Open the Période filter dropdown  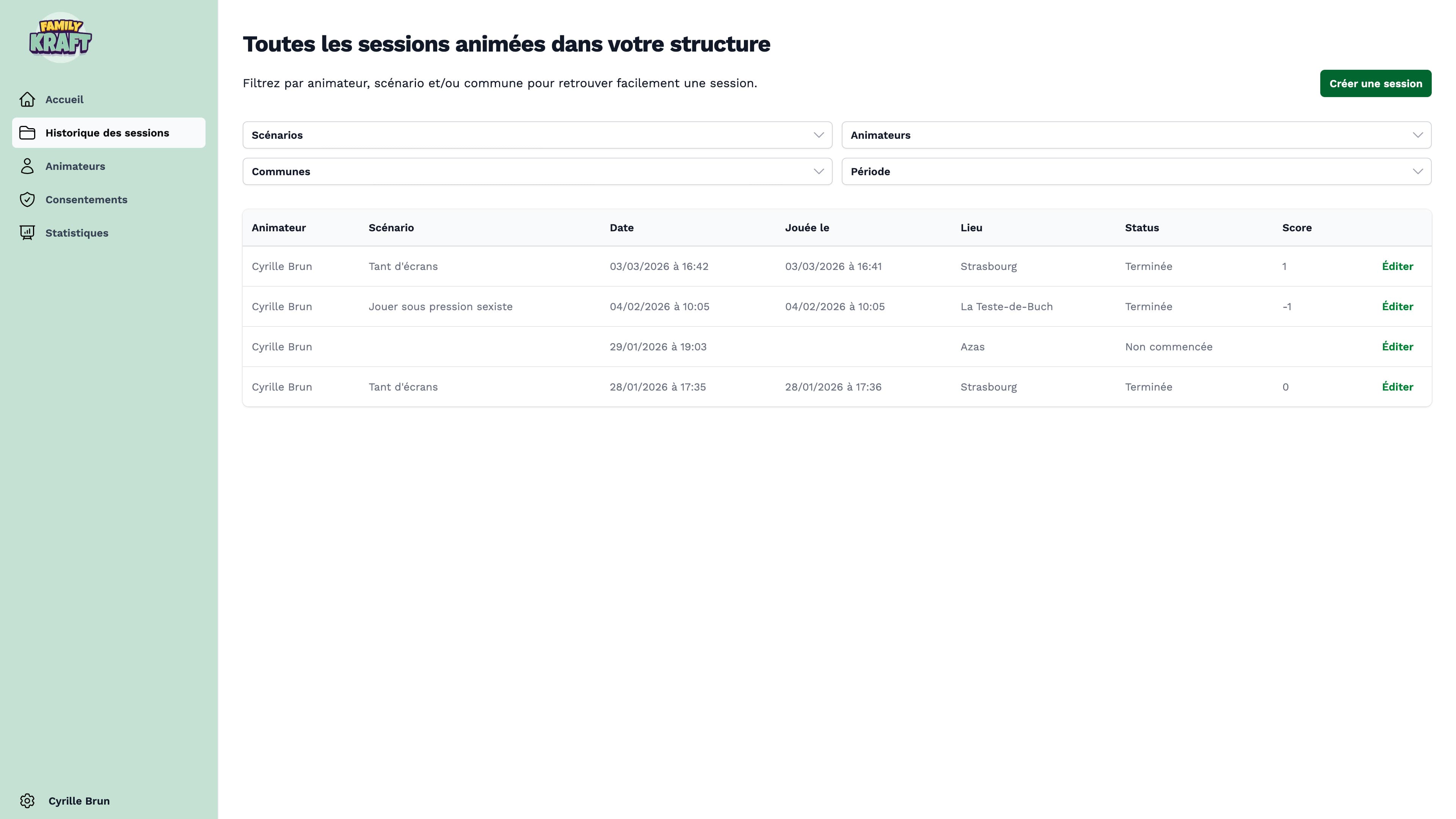click(x=1136, y=171)
